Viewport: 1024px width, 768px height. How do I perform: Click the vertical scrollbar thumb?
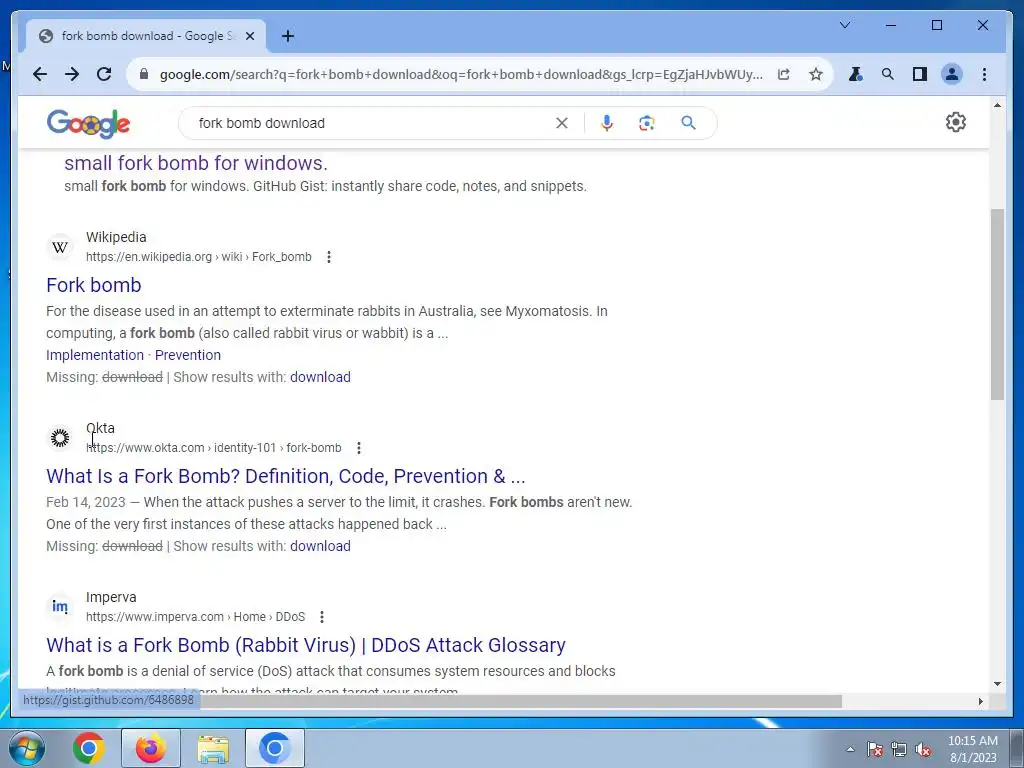coord(997,304)
